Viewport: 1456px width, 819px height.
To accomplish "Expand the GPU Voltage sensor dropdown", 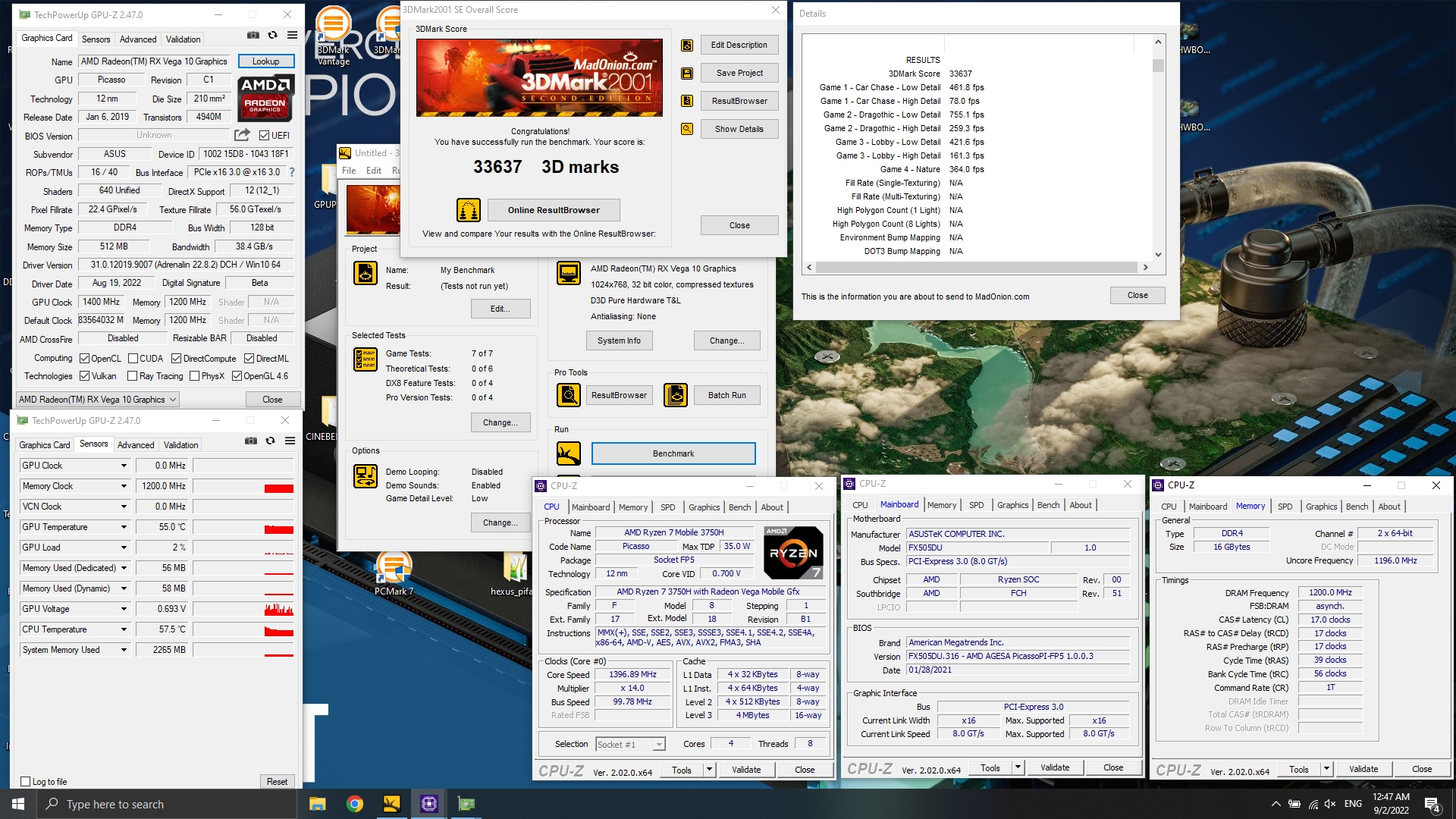I will tap(124, 609).
